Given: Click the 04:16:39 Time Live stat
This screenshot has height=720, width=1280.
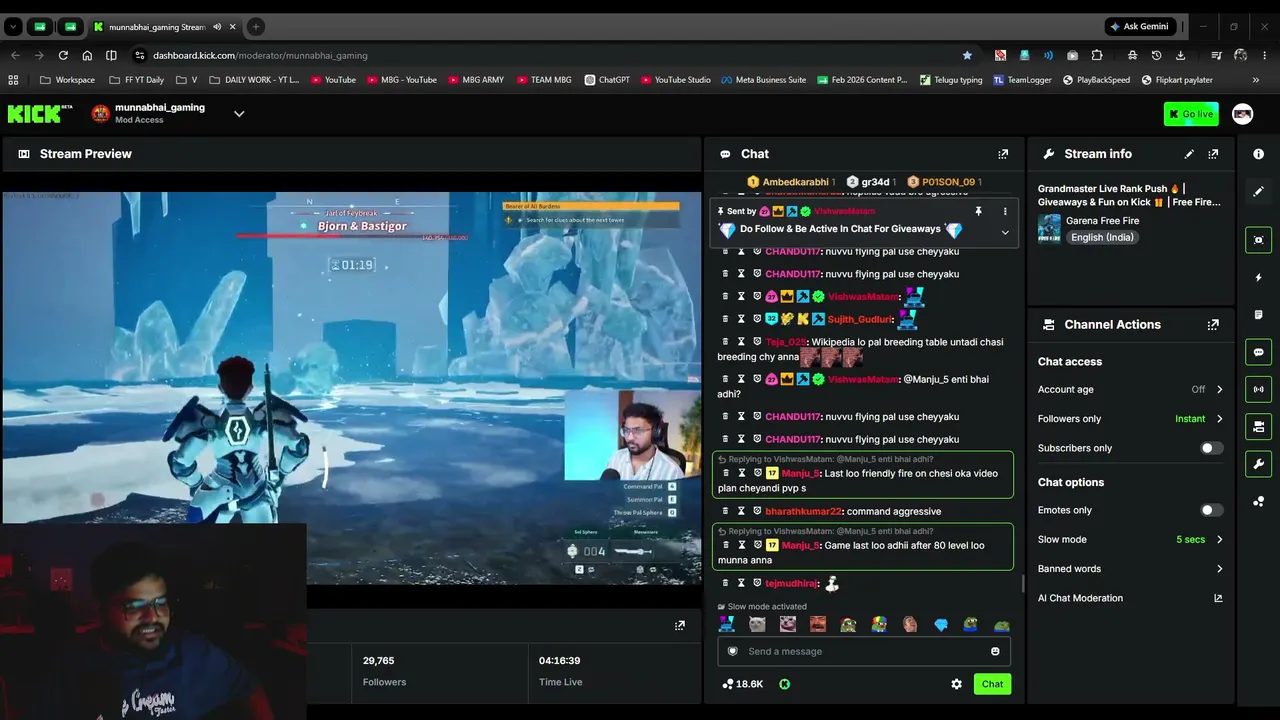Looking at the screenshot, I should (560, 671).
